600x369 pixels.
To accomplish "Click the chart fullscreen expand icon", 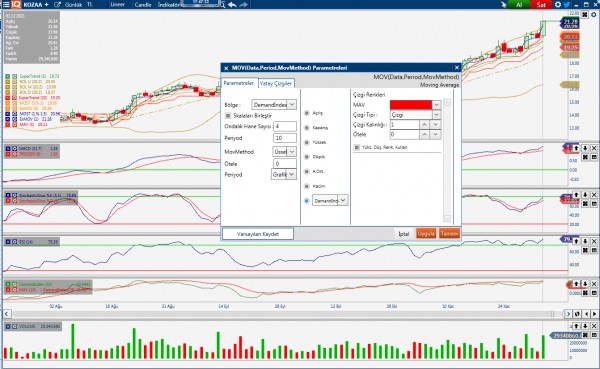I will 585,15.
